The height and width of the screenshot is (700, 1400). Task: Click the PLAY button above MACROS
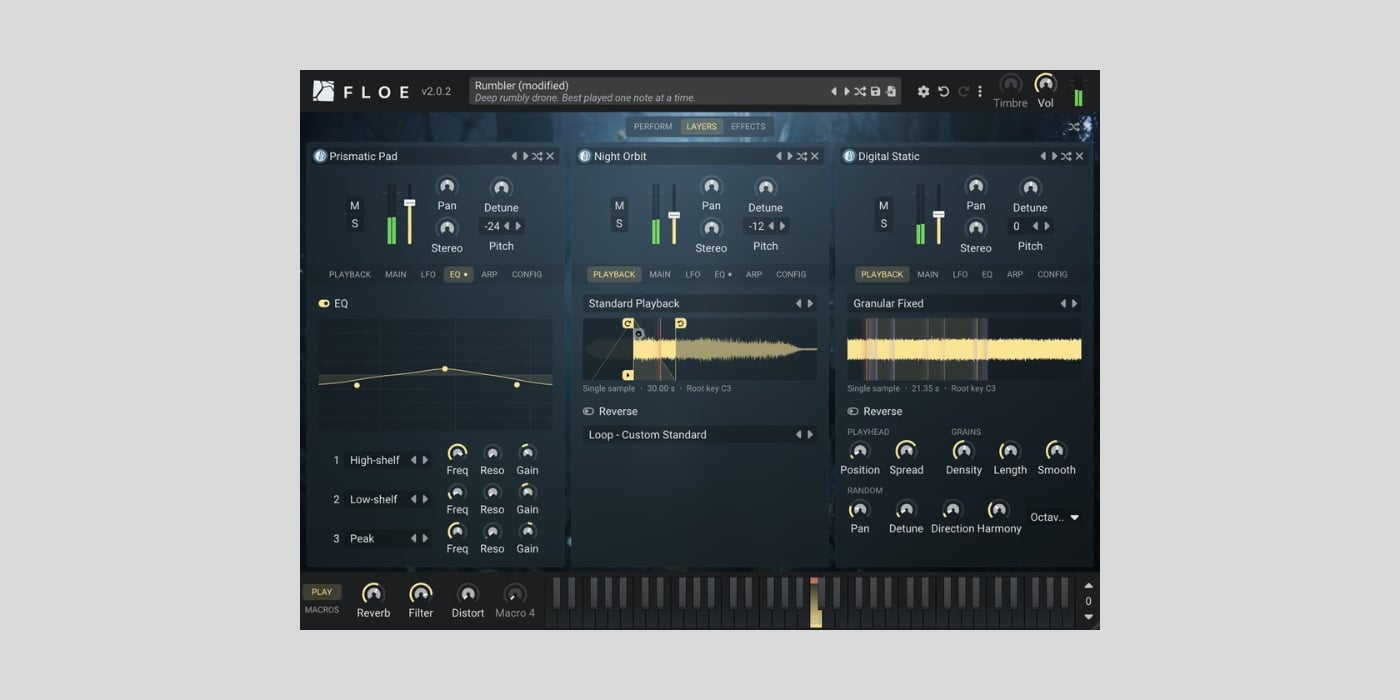[x=322, y=592]
